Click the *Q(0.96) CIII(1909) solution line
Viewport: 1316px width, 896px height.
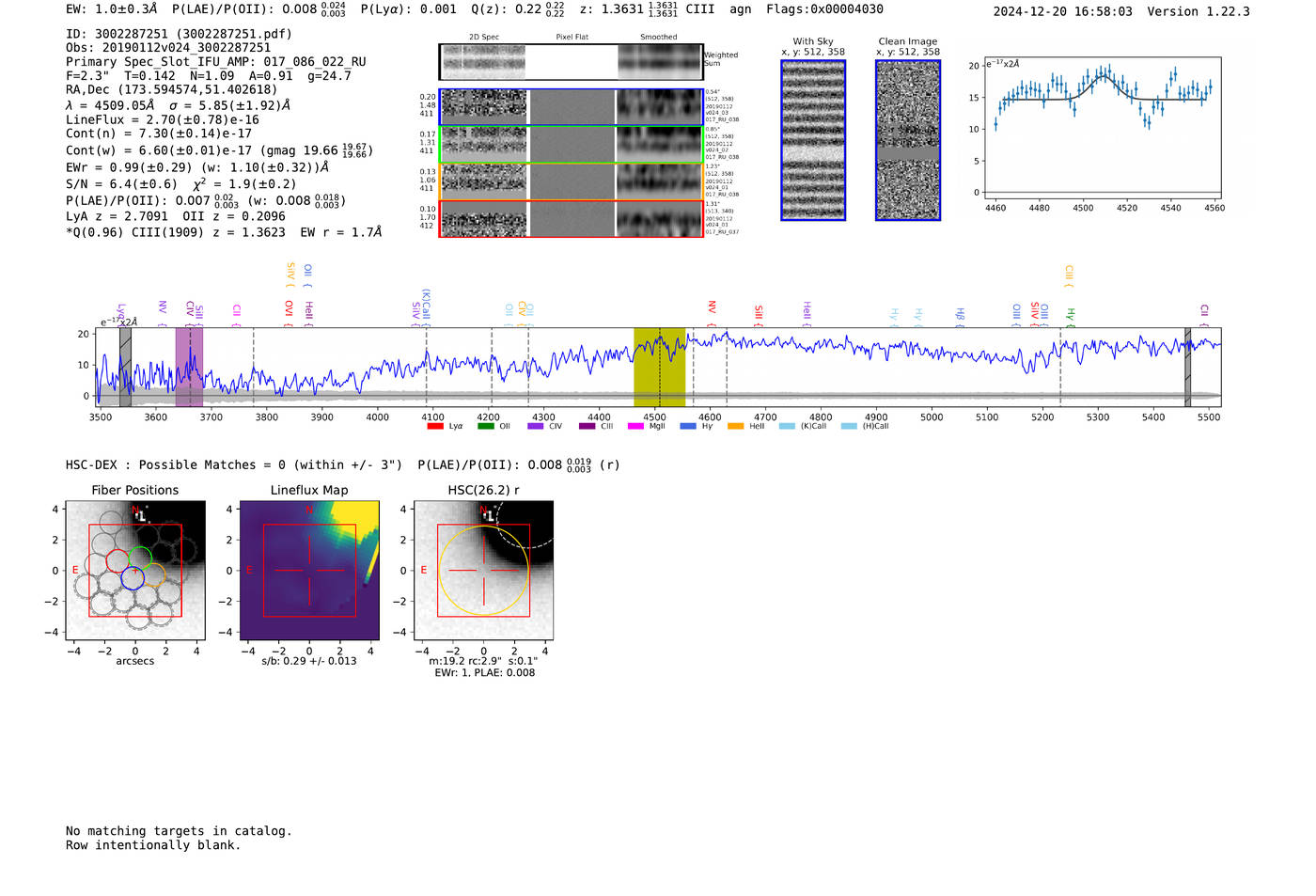[x=224, y=232]
